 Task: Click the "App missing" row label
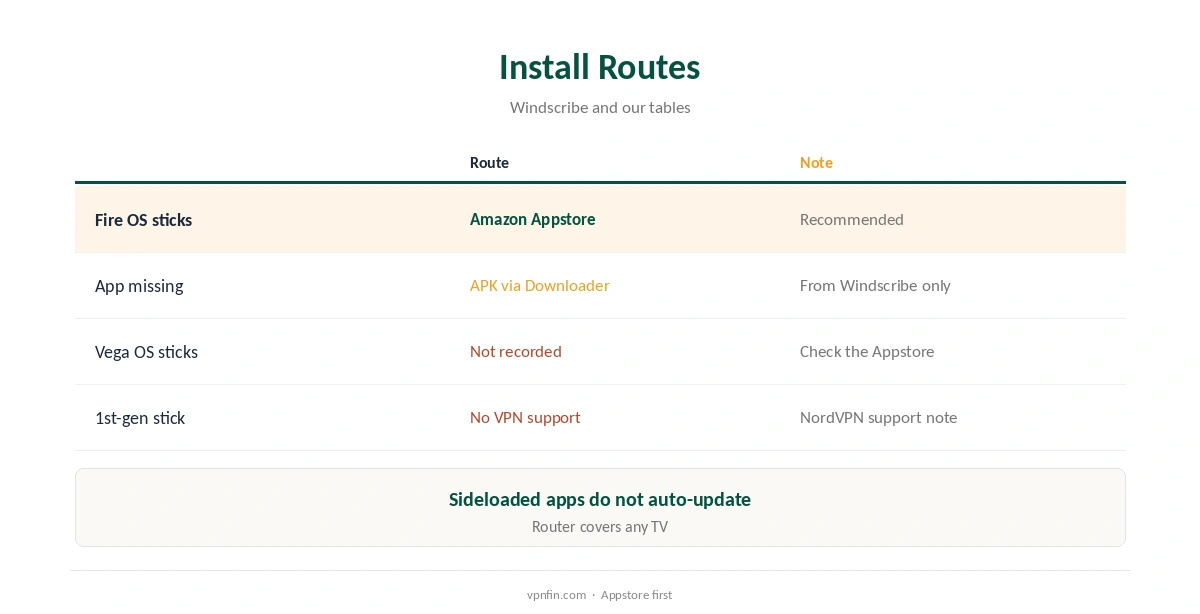(x=139, y=285)
